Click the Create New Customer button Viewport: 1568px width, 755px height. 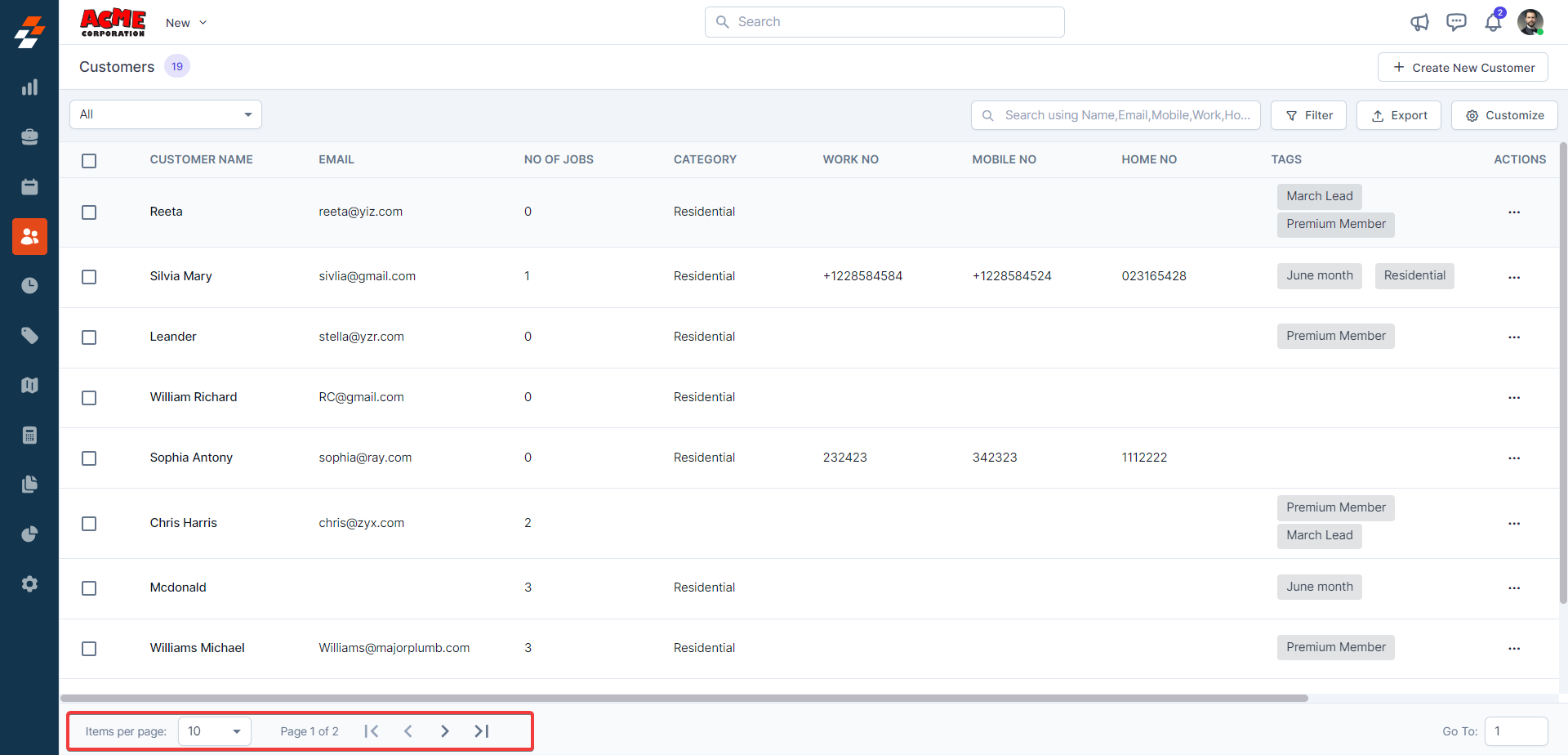tap(1463, 68)
